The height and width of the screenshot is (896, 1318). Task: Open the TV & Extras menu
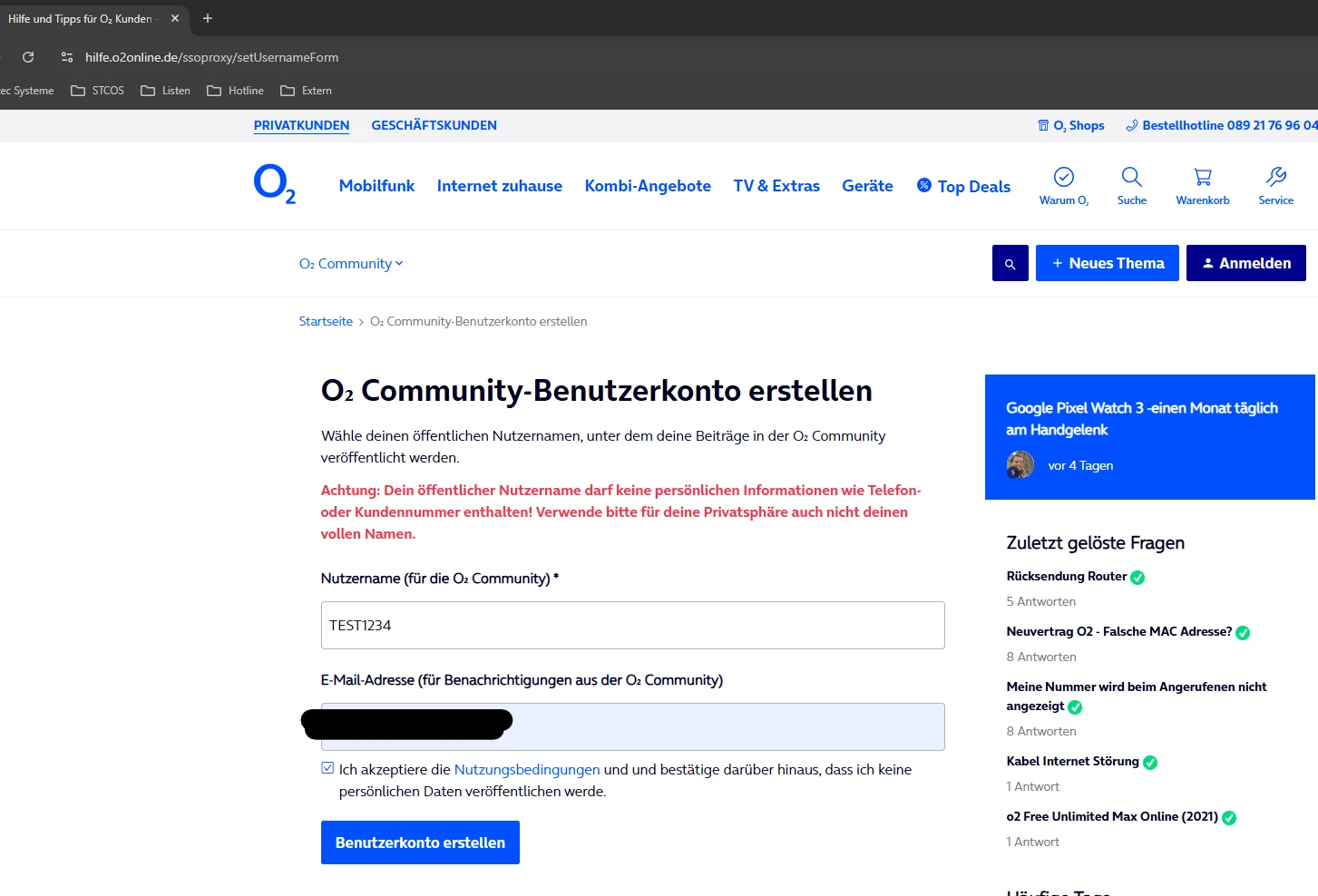(776, 186)
